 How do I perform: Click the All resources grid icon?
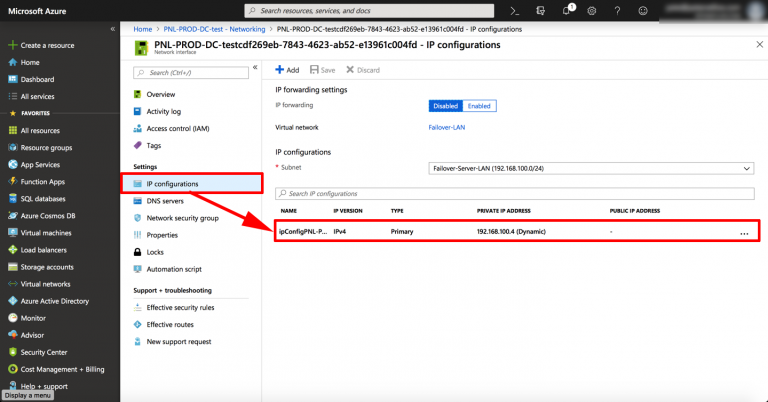[13, 130]
